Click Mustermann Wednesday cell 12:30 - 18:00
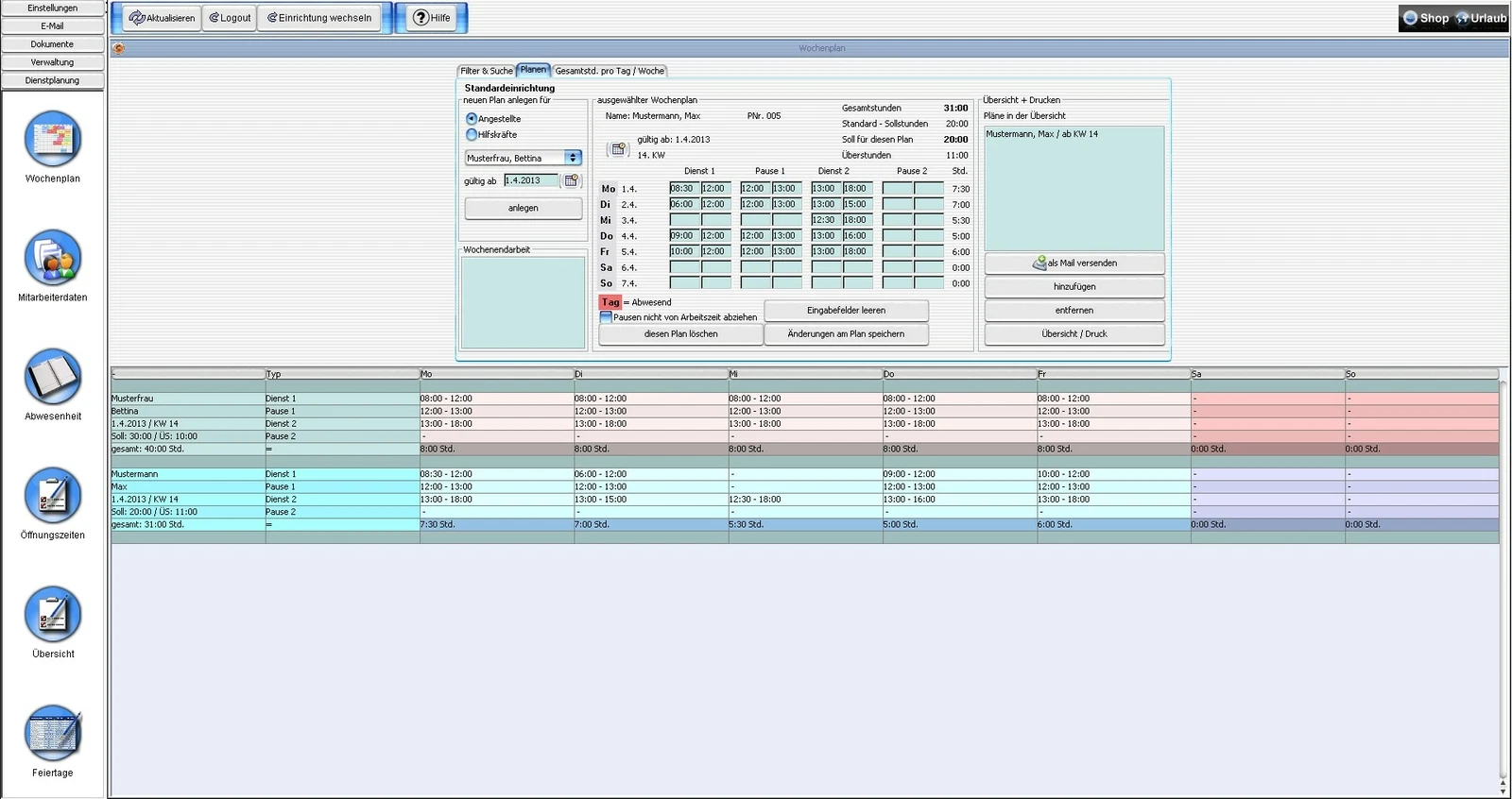Viewport: 1512px width, 799px height. coord(805,500)
